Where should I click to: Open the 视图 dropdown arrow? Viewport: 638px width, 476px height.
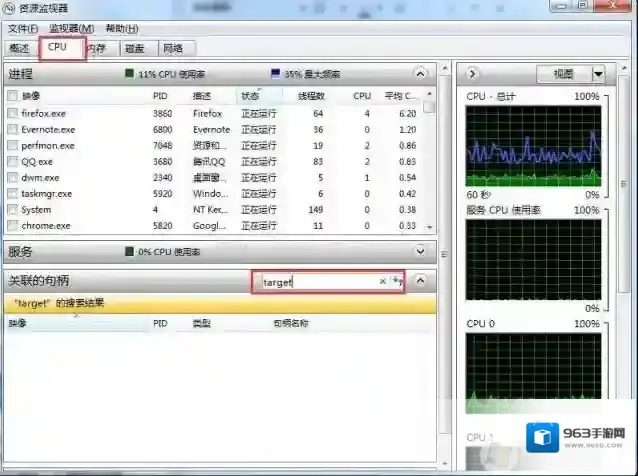(598, 74)
